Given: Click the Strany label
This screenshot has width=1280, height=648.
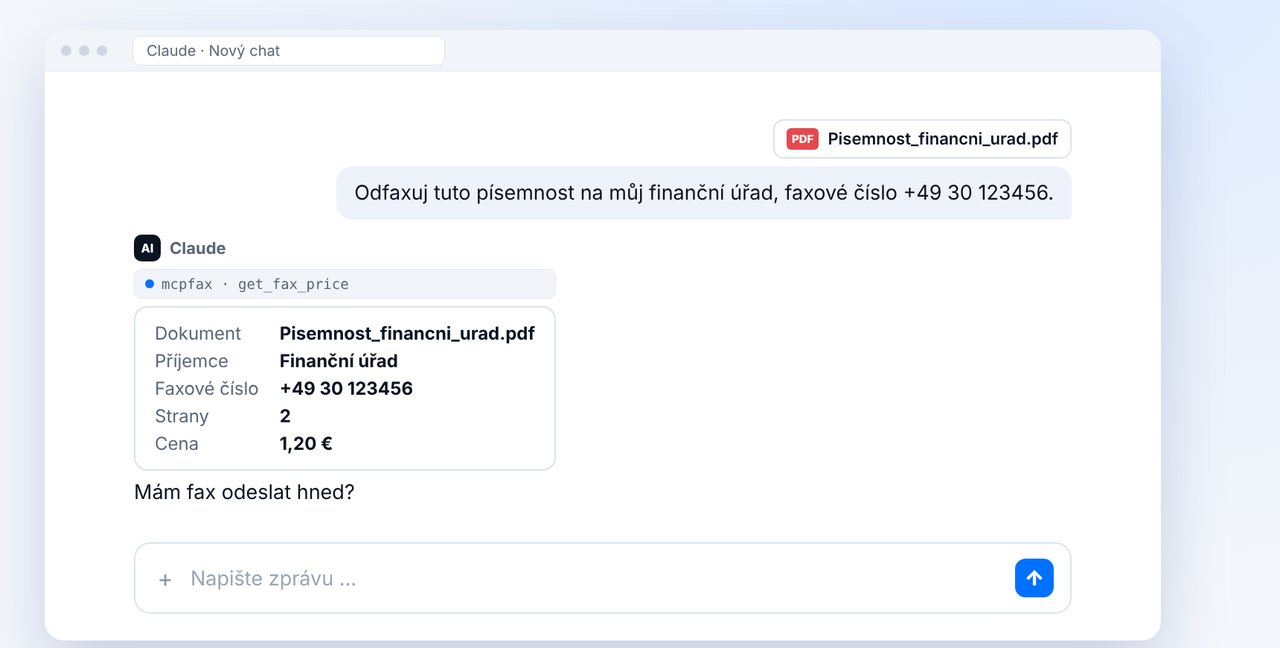Looking at the screenshot, I should click(x=182, y=416).
